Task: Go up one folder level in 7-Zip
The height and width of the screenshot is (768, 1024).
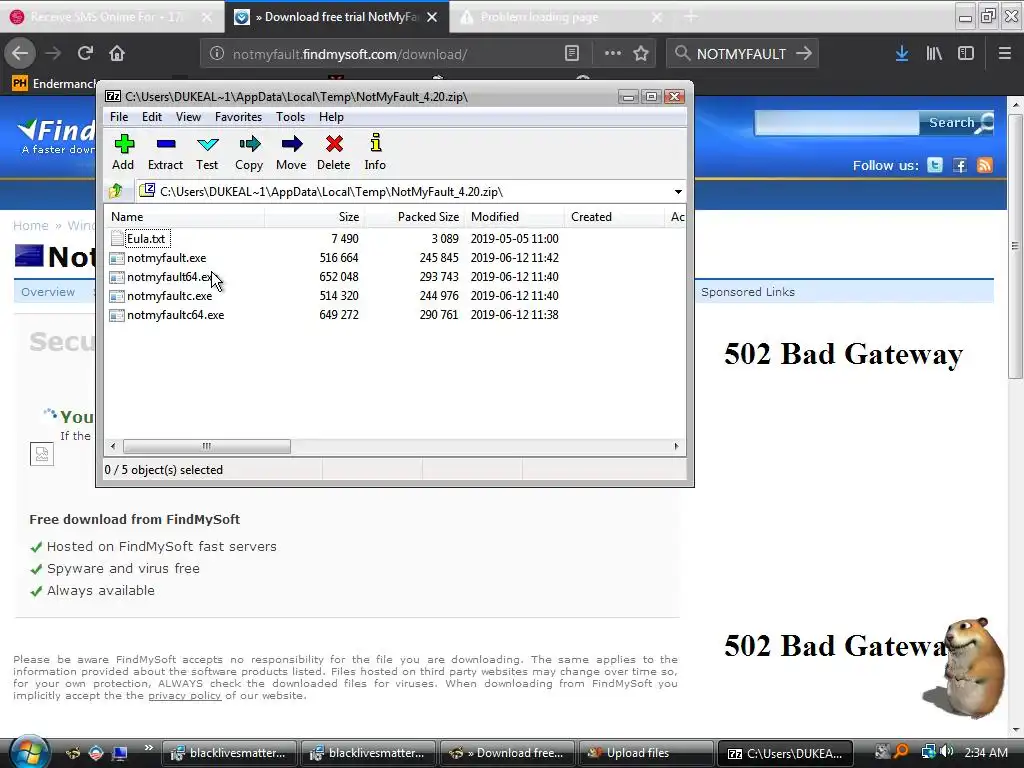Action: pyautogui.click(x=116, y=191)
